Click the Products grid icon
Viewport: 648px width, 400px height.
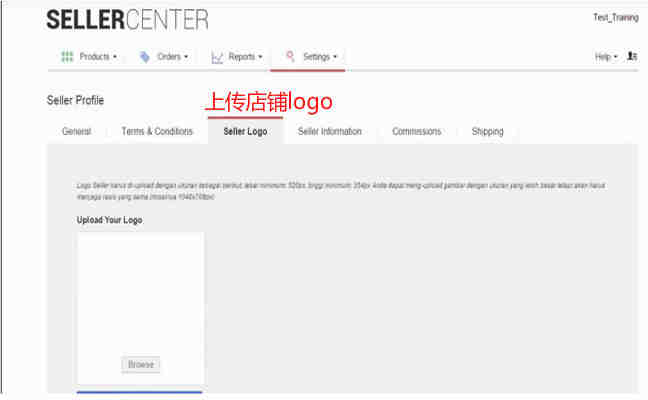[x=67, y=57]
